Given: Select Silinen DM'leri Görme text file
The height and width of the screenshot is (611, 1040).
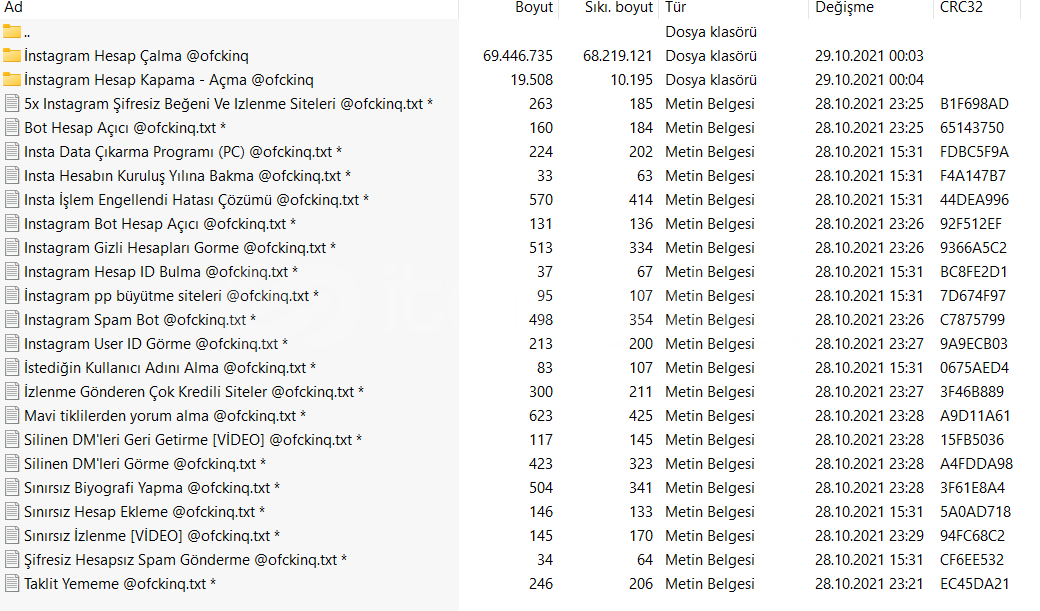Looking at the screenshot, I should click(x=145, y=464).
